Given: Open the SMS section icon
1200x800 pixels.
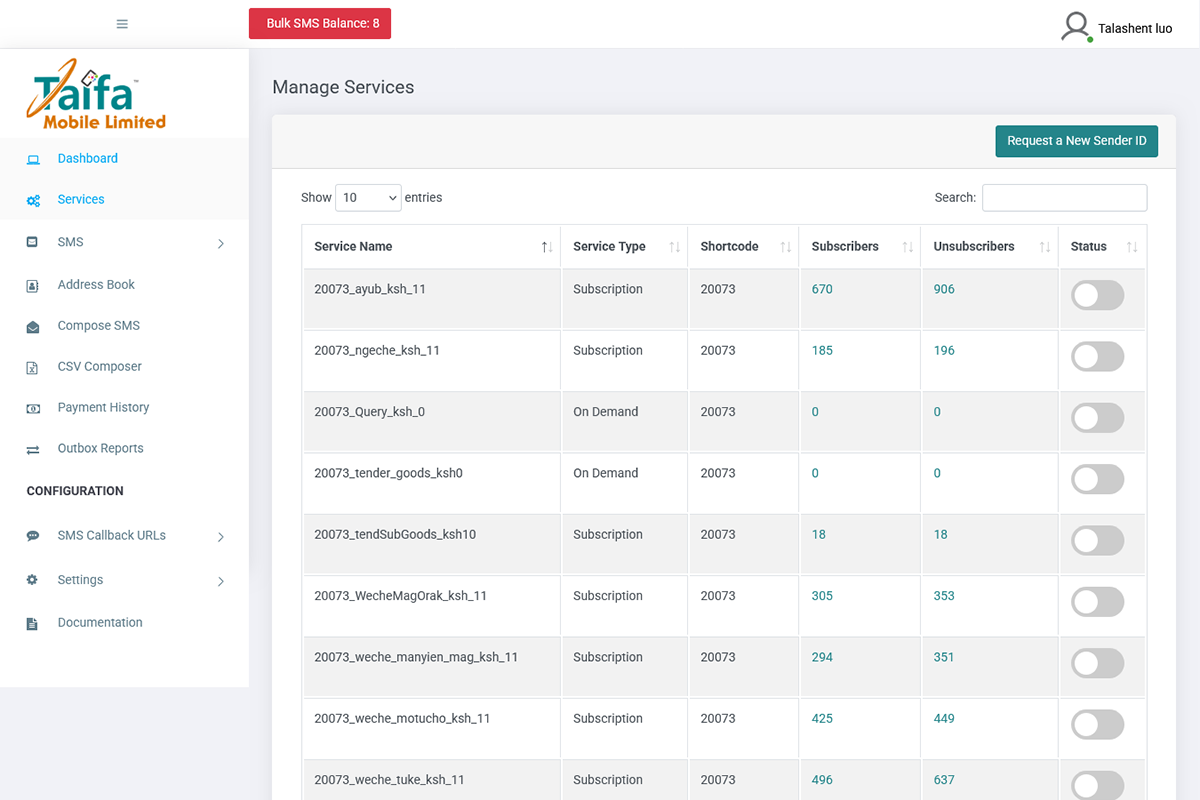Looking at the screenshot, I should [x=33, y=241].
